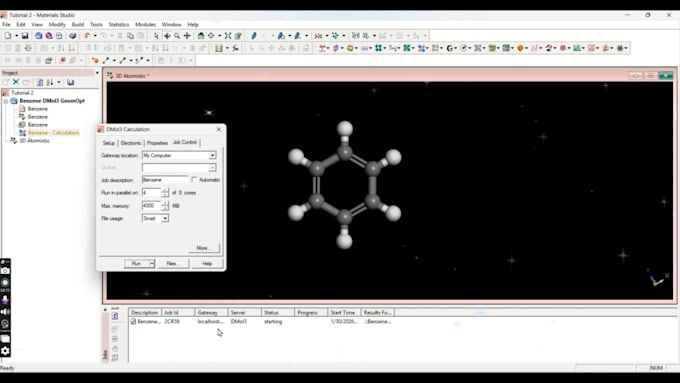This screenshot has width=680, height=383.
Task: Open the Gateway location dropdown
Action: click(x=212, y=155)
